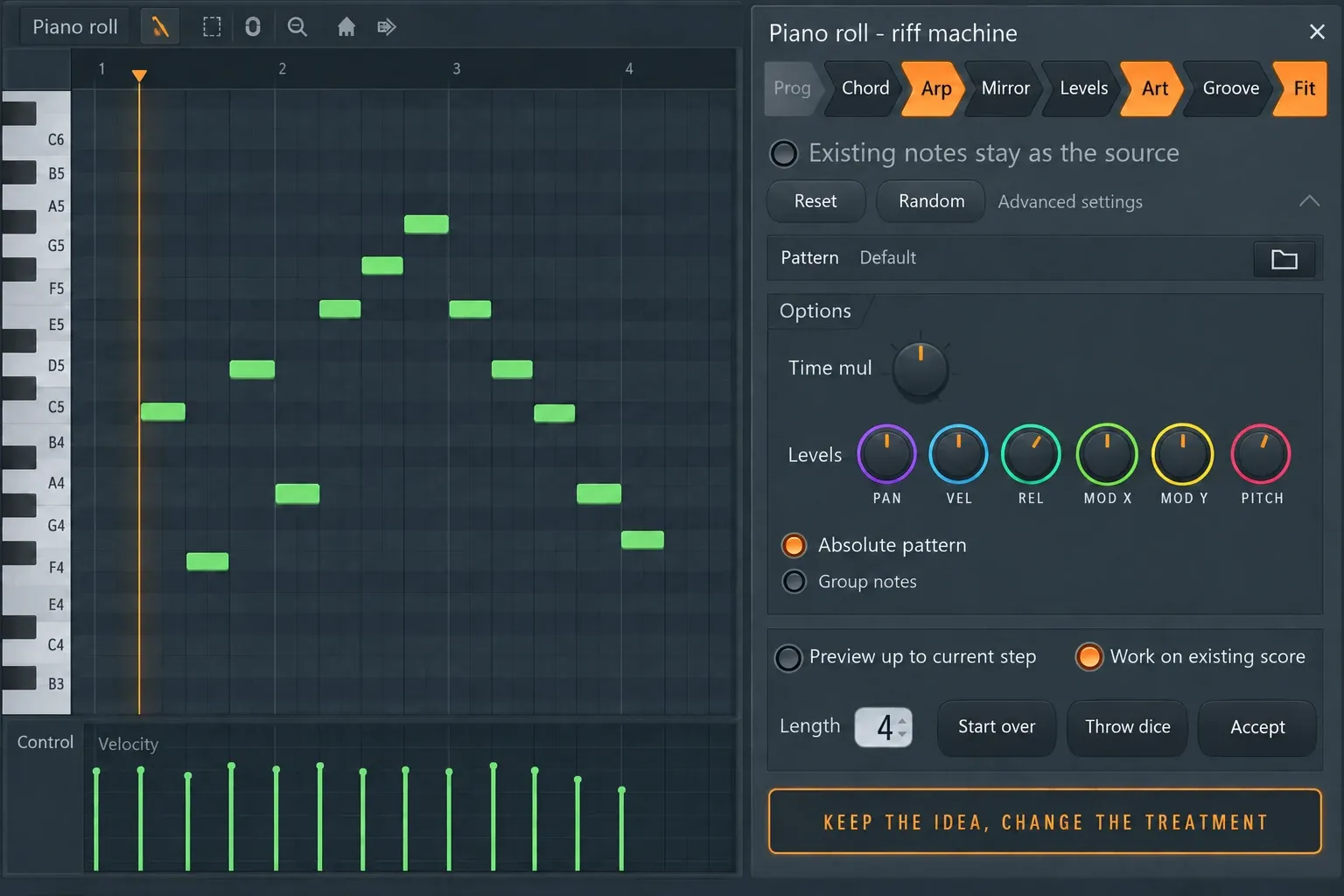The width and height of the screenshot is (1344, 896).
Task: Open the pattern folder browser icon
Action: tap(1284, 259)
